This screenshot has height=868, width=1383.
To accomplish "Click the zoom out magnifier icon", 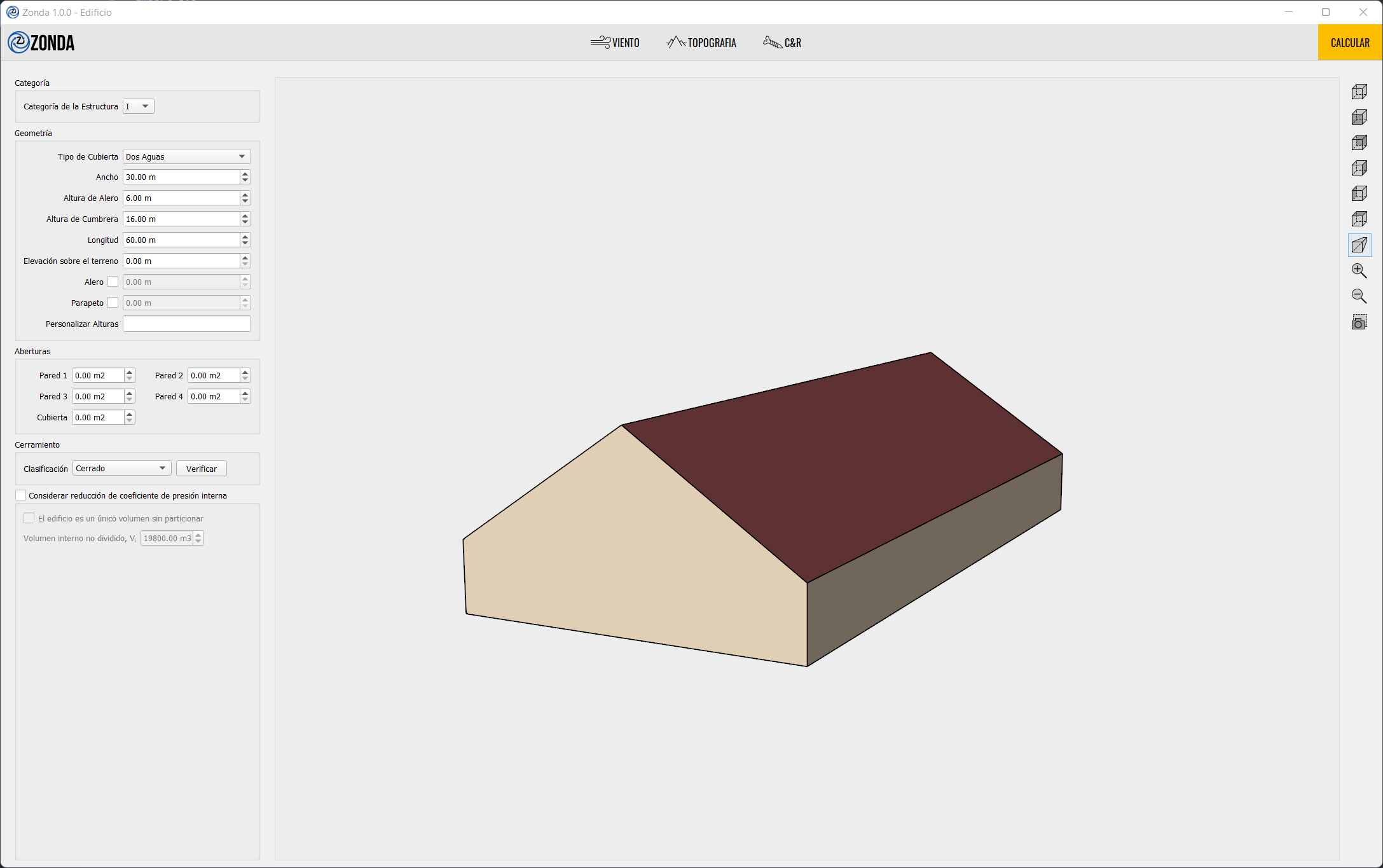I will pyautogui.click(x=1359, y=296).
